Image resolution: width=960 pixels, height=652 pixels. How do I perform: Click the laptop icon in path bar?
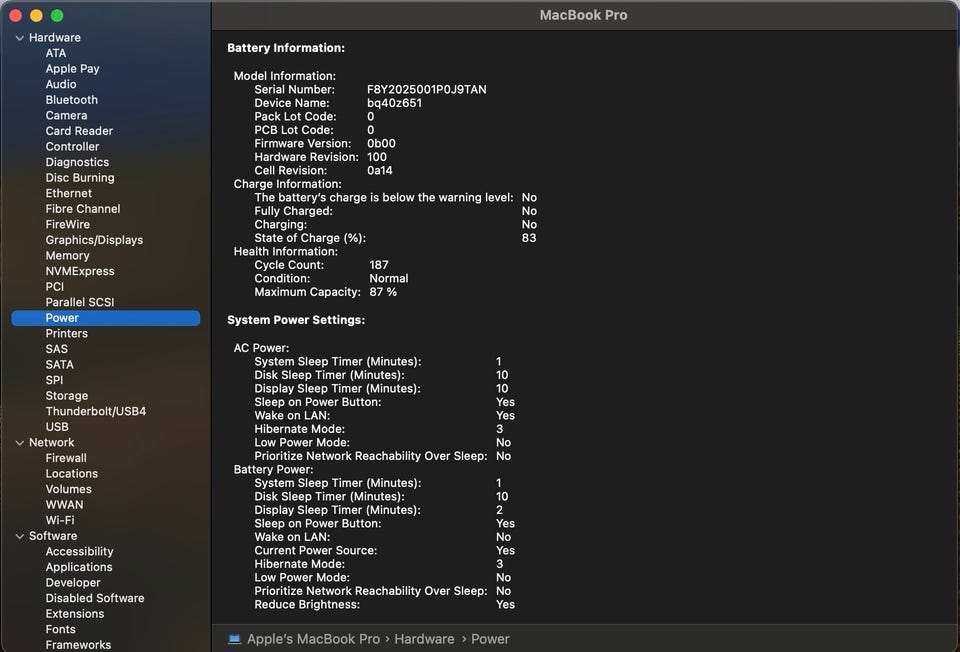click(234, 639)
